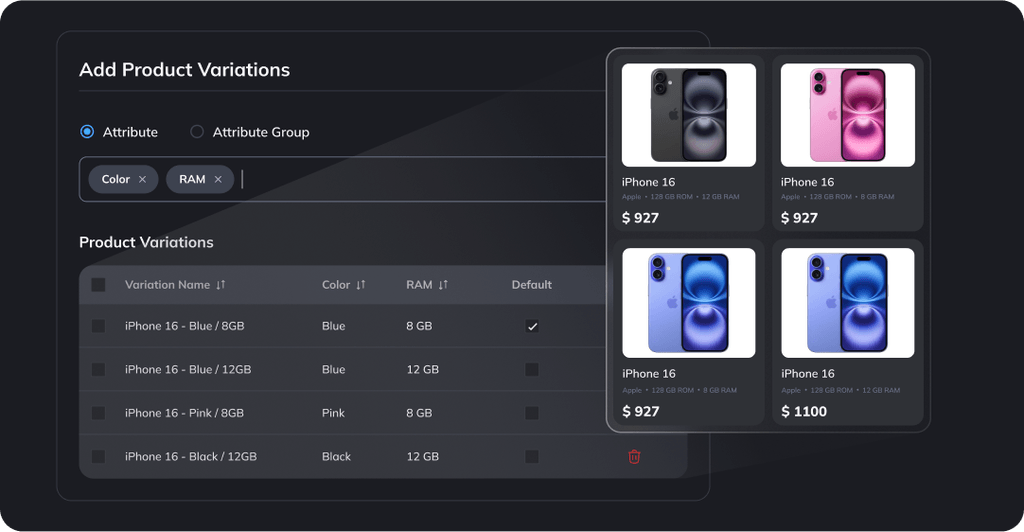Uncheck Default for Blue / 8GB variation

pyautogui.click(x=532, y=326)
